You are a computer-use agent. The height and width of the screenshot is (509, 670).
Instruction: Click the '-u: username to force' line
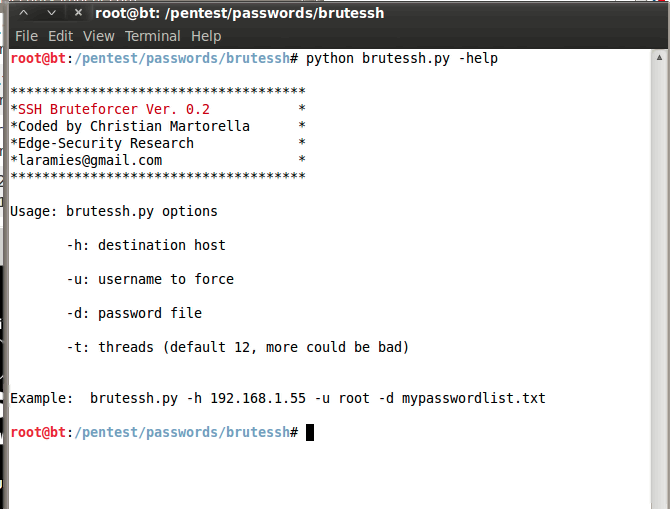click(150, 279)
